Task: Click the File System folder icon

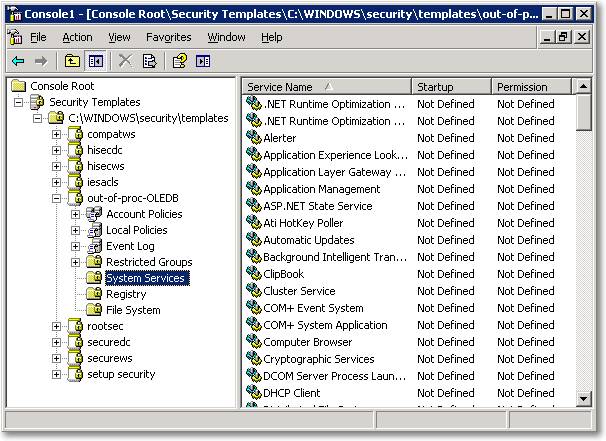Action: pos(94,310)
